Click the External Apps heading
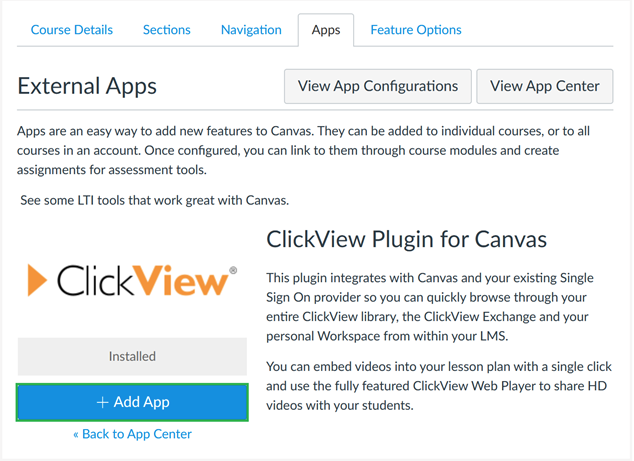The width and height of the screenshot is (634, 461). click(87, 86)
